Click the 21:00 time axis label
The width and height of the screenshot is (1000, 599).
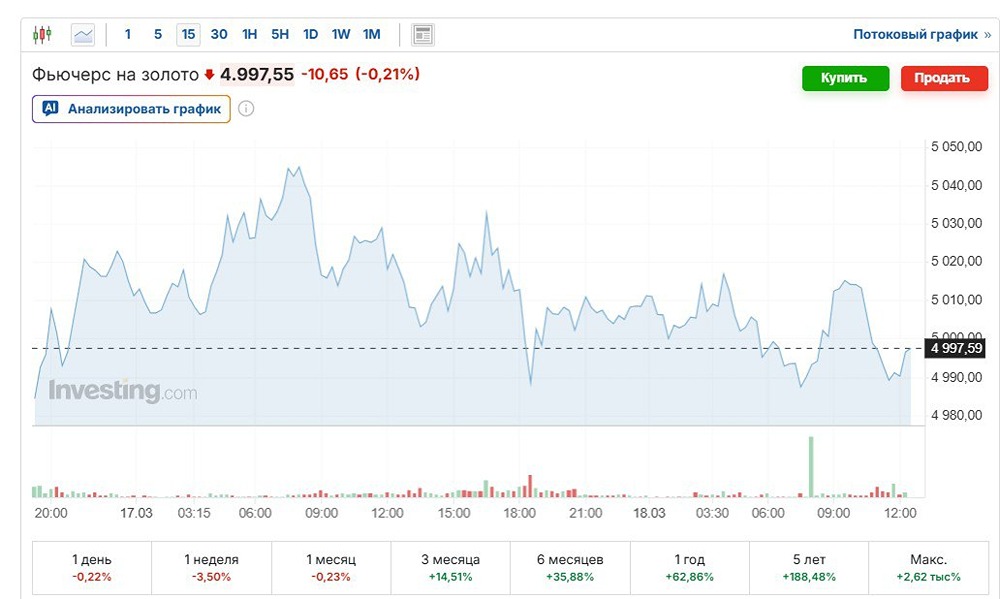click(585, 514)
